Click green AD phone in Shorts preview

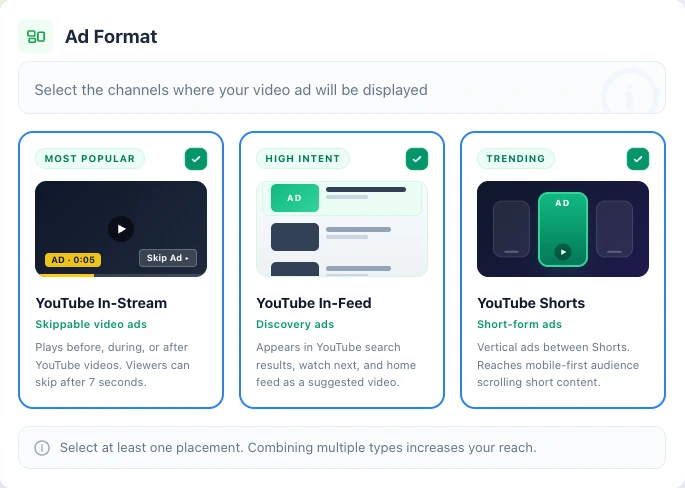tap(563, 229)
